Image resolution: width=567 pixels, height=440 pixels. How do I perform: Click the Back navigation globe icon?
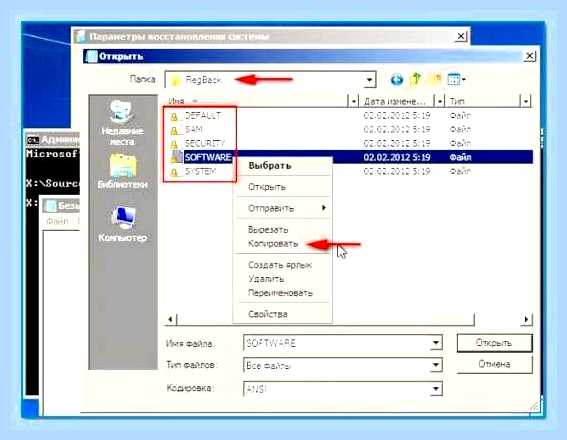(x=397, y=79)
